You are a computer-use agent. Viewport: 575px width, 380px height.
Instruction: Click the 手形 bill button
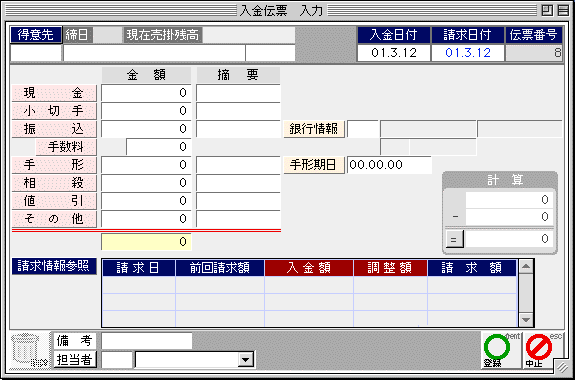54,165
